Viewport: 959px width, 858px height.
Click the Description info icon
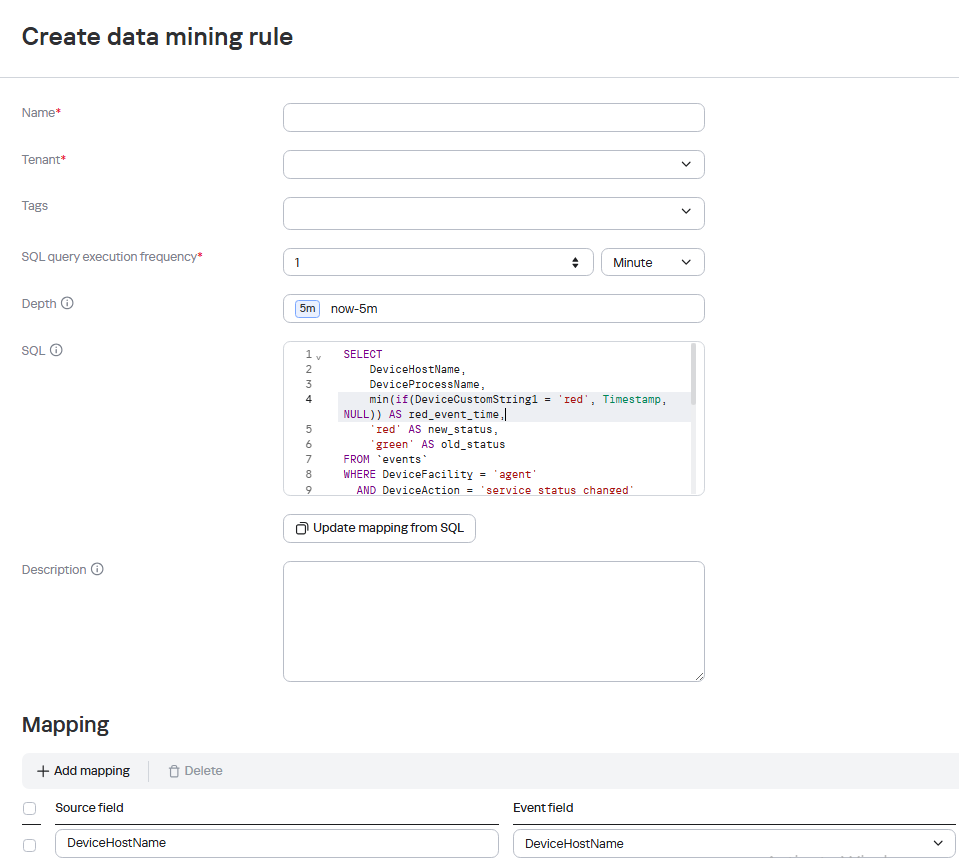(x=97, y=569)
